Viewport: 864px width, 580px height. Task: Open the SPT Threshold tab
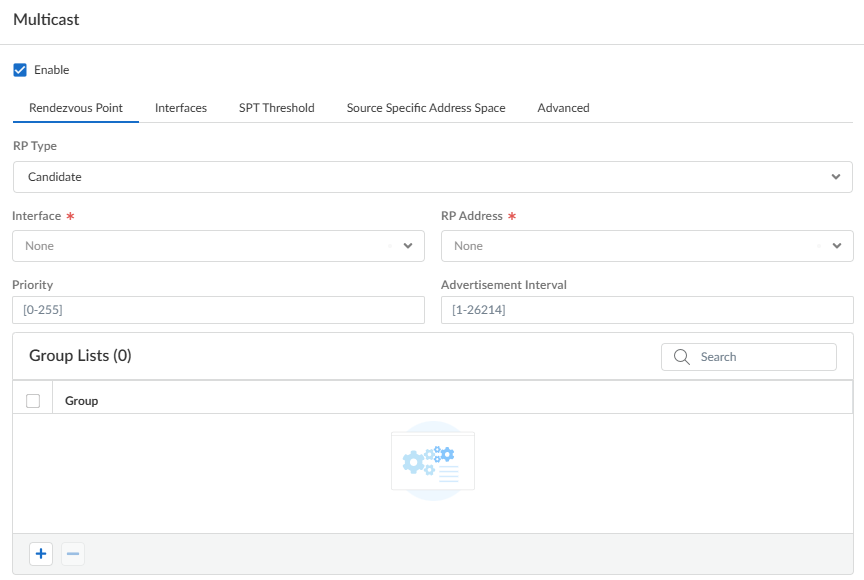point(276,108)
